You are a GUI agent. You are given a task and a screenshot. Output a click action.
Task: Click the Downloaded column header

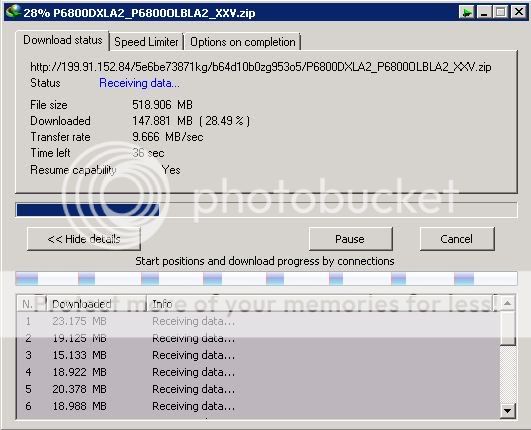click(x=96, y=304)
